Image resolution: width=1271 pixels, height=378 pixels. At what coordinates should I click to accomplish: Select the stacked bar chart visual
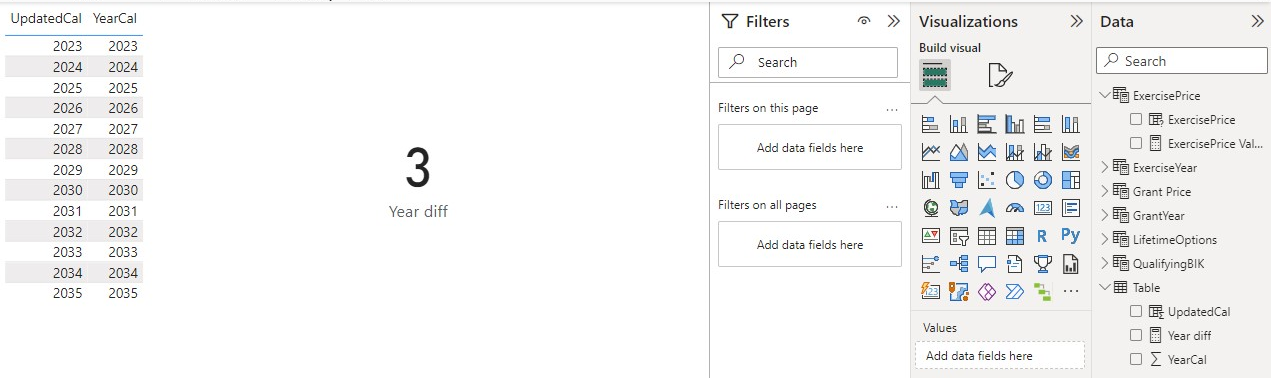click(x=930, y=125)
